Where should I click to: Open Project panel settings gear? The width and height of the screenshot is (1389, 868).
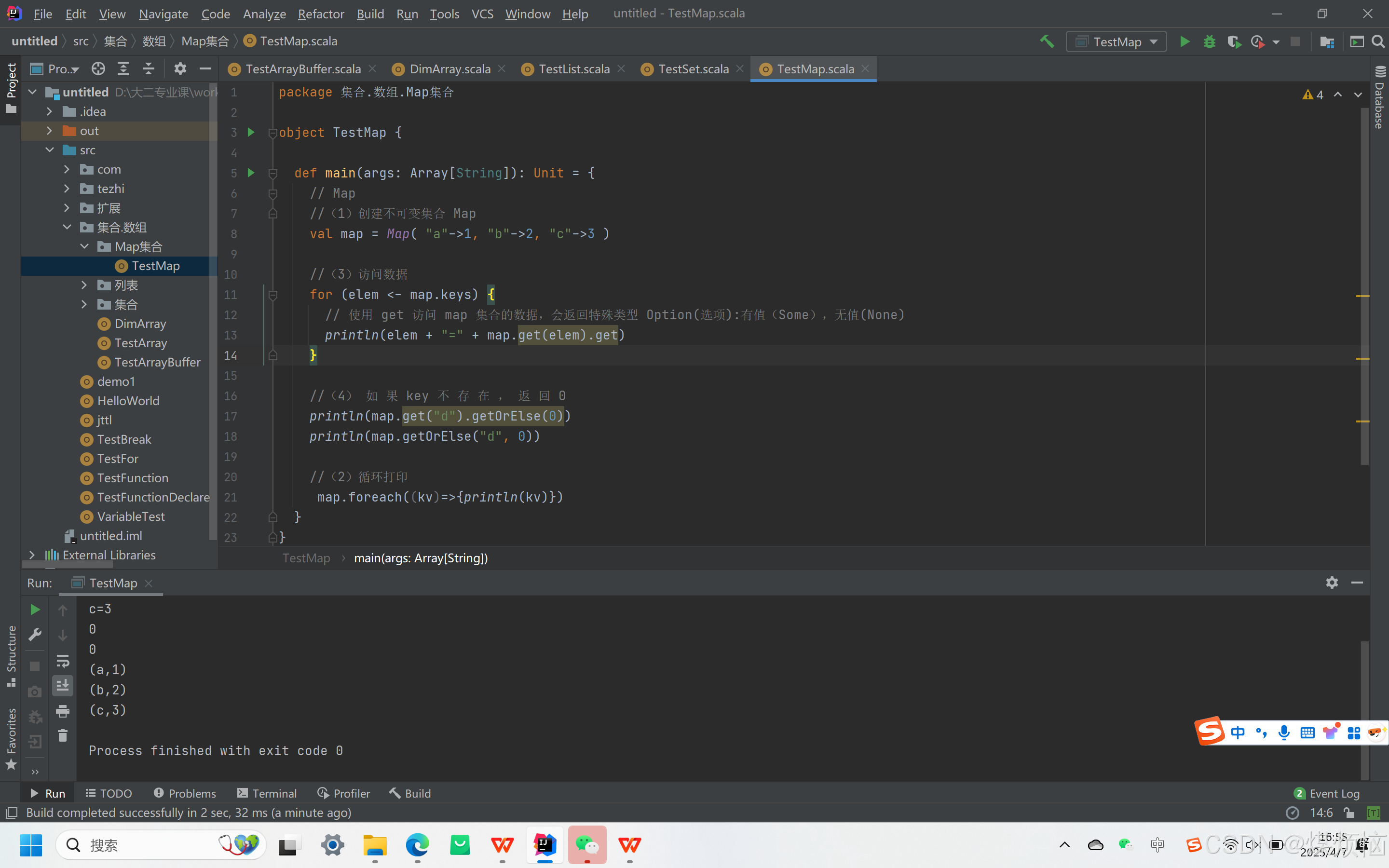tap(180, 69)
